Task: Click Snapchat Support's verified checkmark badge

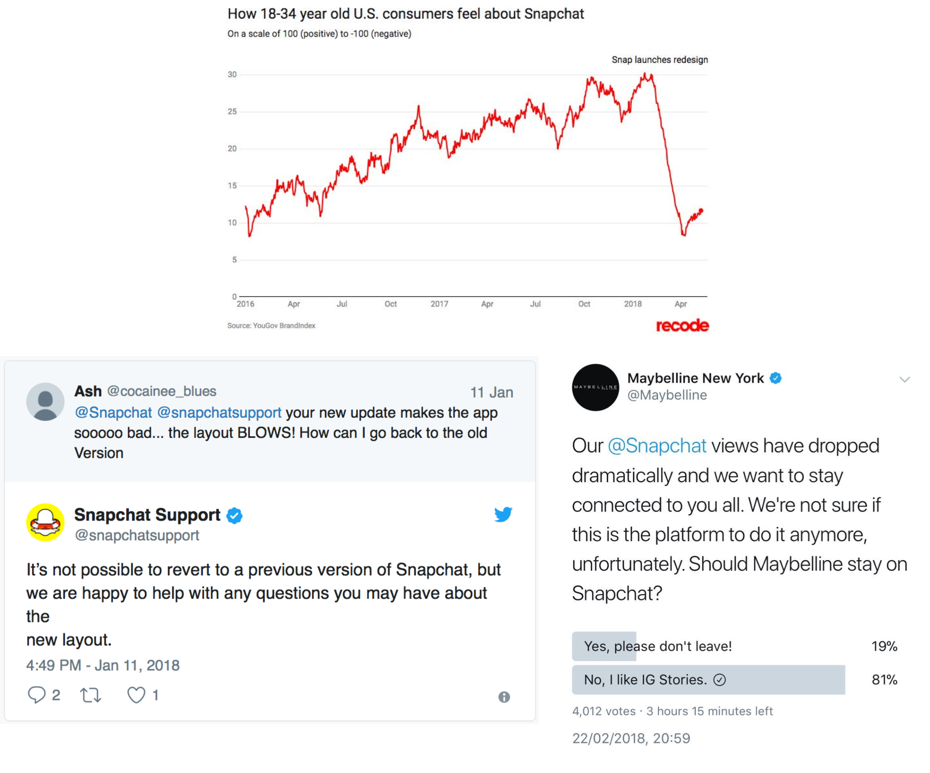Action: [x=234, y=516]
